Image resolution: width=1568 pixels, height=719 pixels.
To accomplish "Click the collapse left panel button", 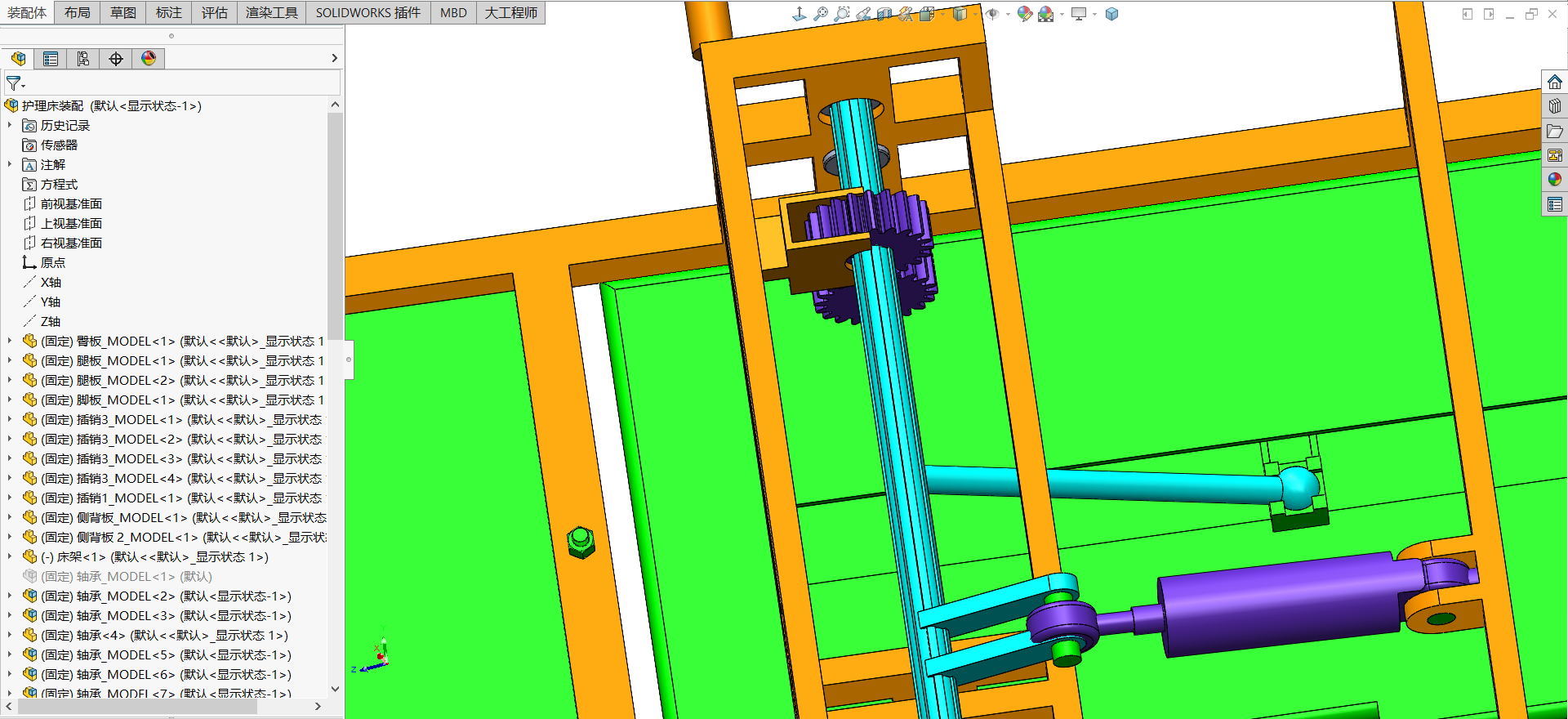I will click(349, 359).
